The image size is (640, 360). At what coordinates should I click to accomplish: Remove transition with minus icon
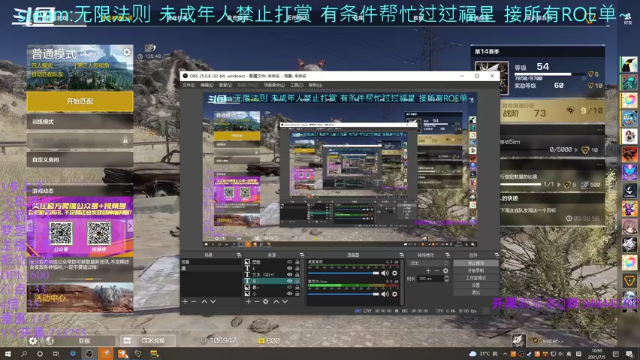coord(437,271)
